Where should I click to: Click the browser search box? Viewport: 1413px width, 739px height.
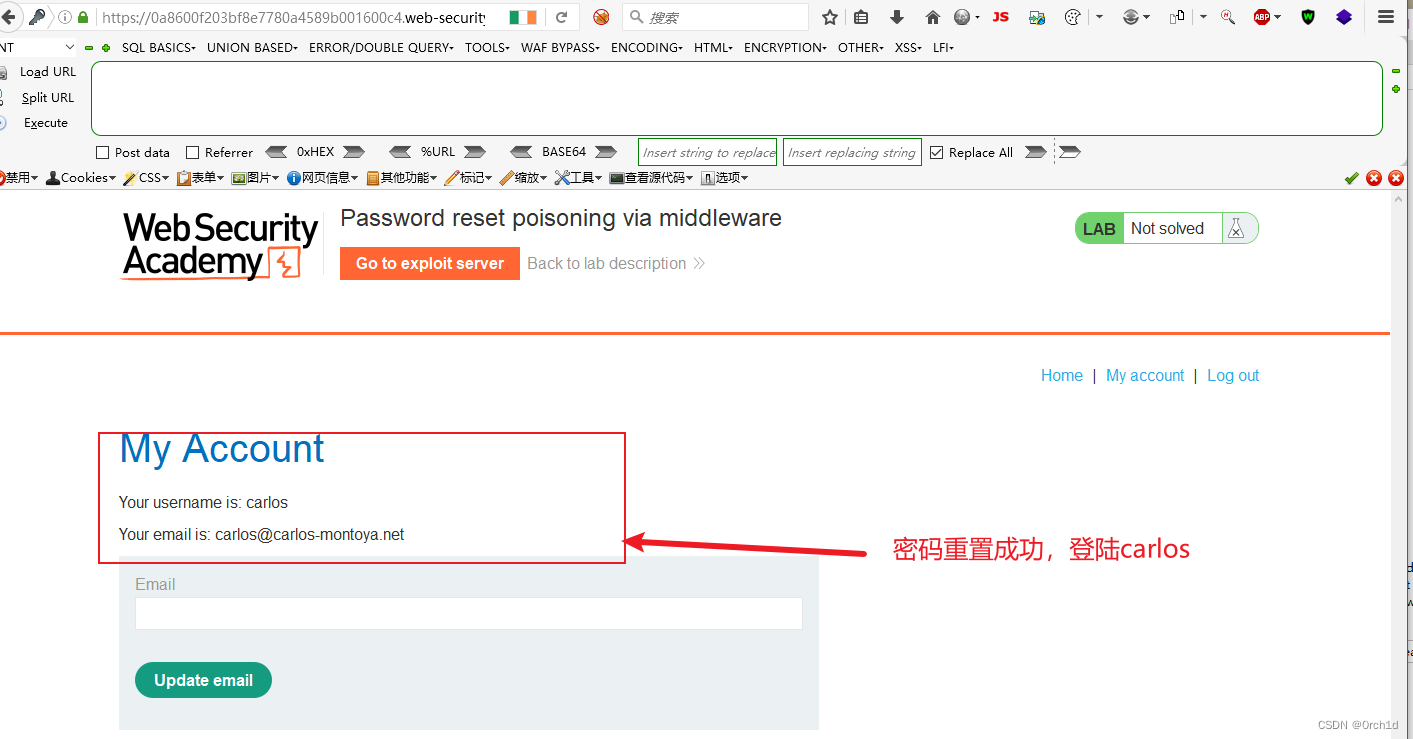point(715,17)
